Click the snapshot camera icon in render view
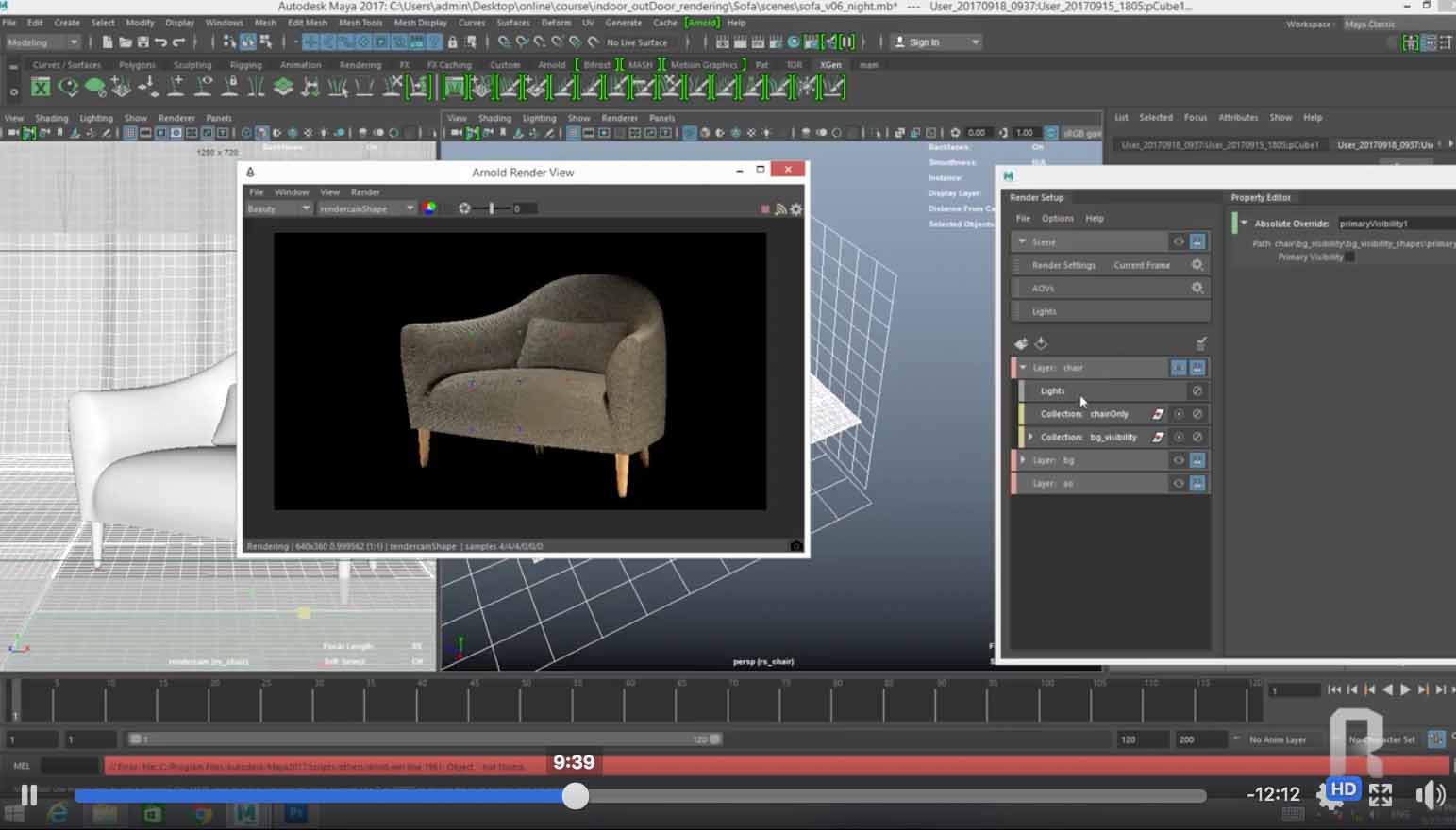This screenshot has width=1456, height=830. pos(795,546)
